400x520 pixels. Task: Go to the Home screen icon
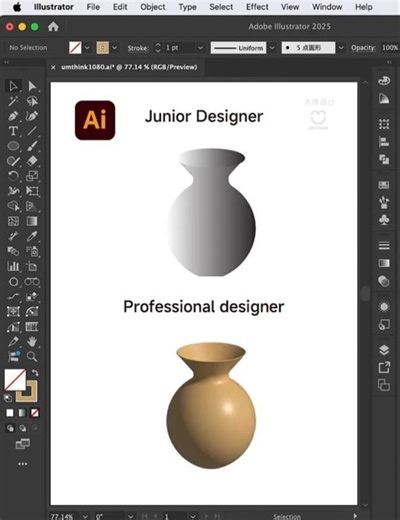click(53, 27)
